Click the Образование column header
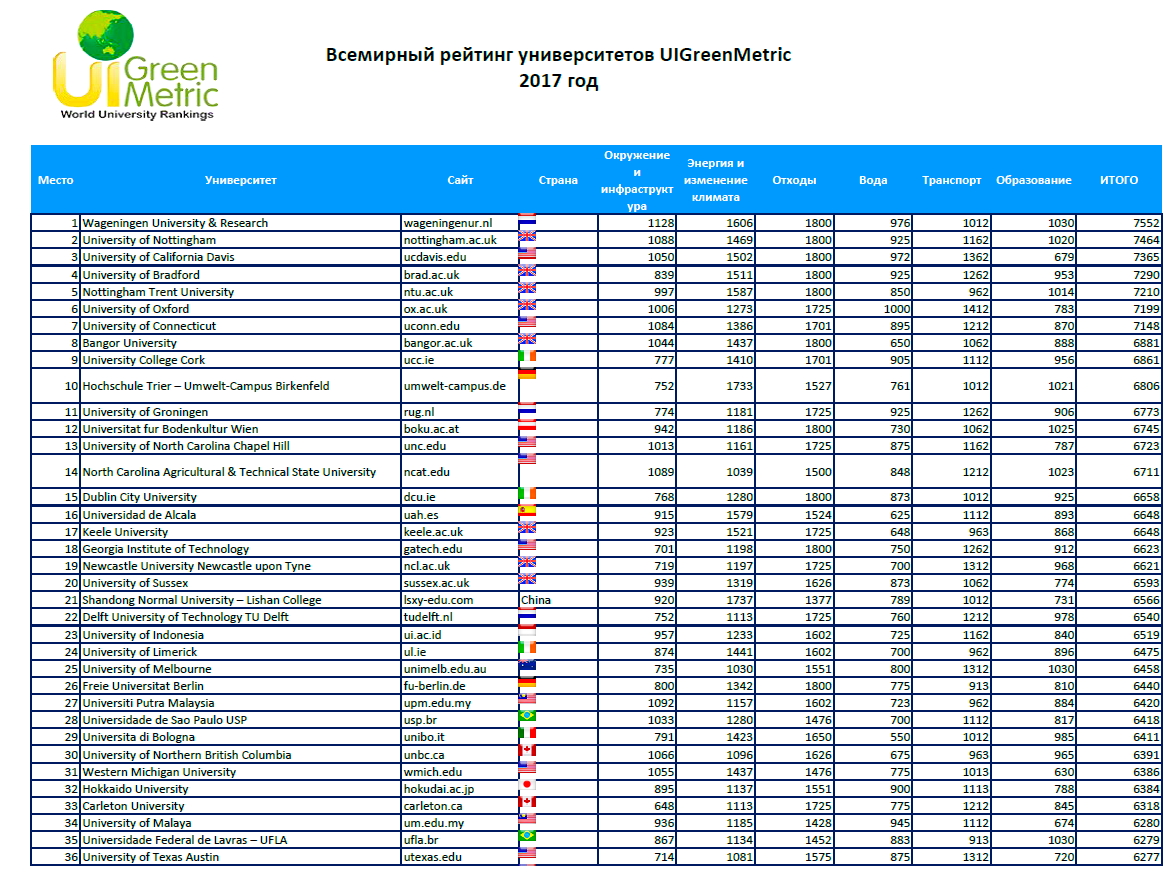This screenshot has width=1174, height=879. [x=1033, y=180]
